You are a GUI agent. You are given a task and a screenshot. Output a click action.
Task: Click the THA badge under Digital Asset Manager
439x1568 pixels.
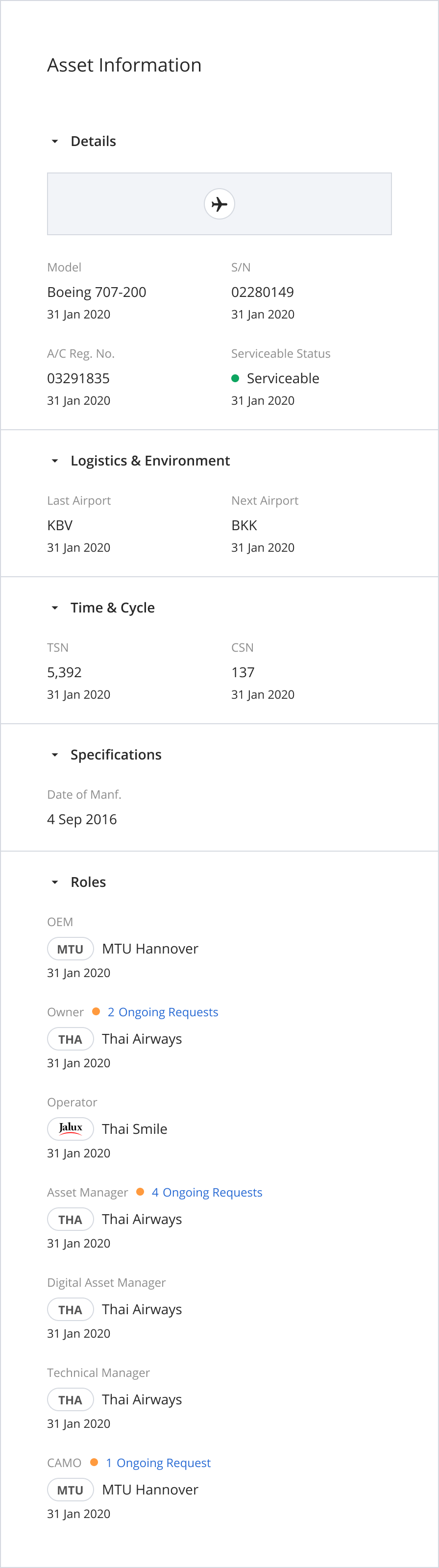70,1309
